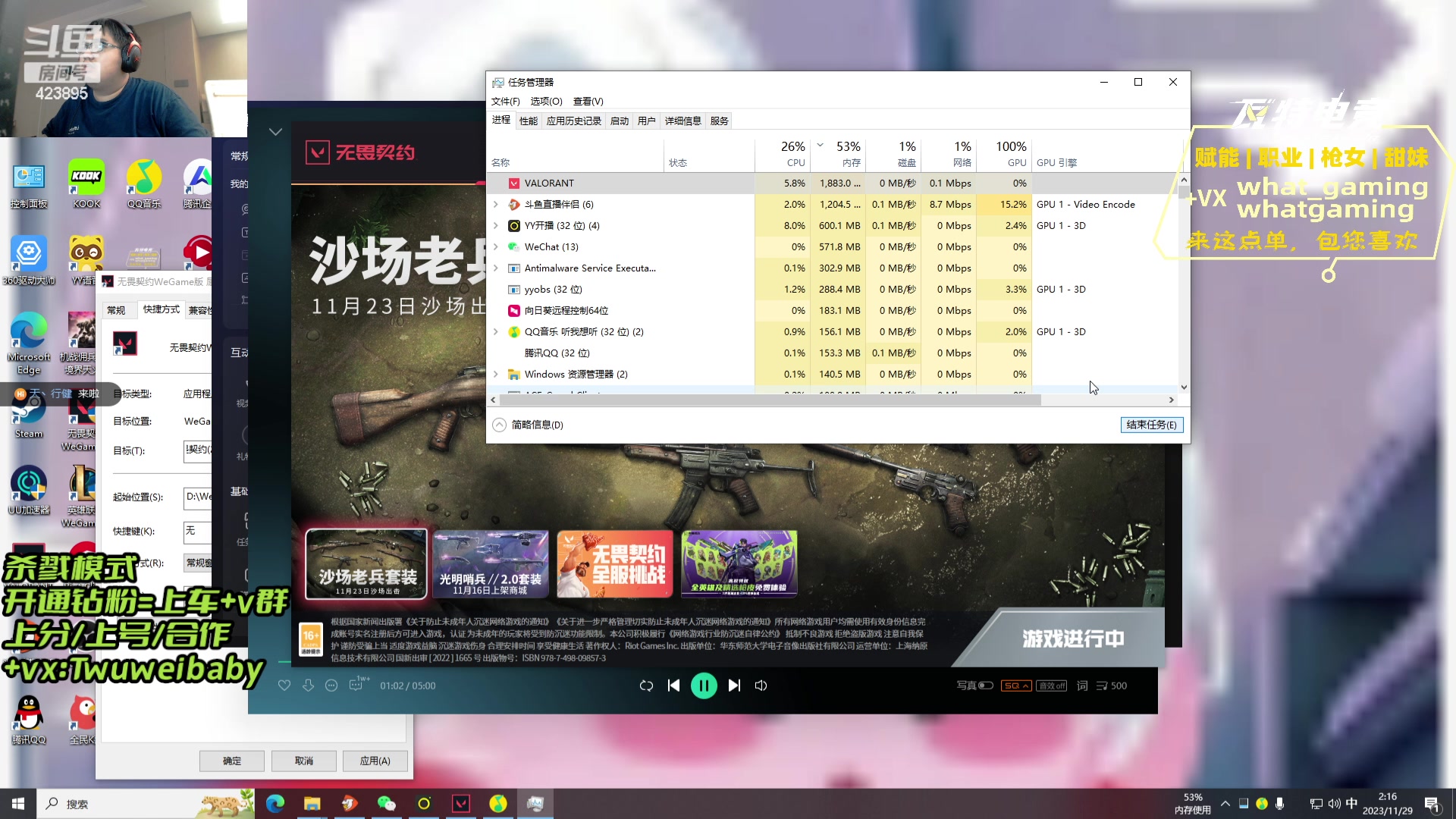Open 无畏契约全服挑战 banner thumbnail
This screenshot has width=1456, height=819.
click(x=615, y=564)
